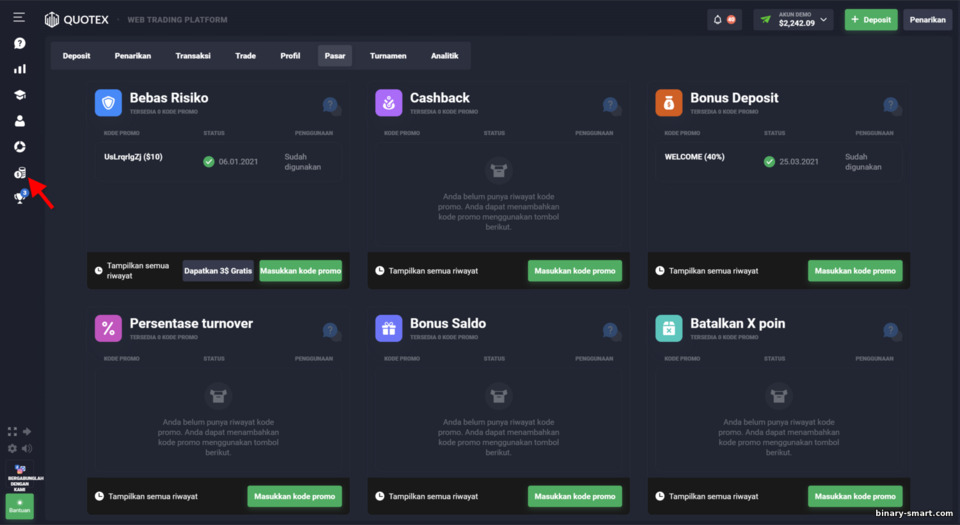Open the account user sidebar icon

click(20, 121)
